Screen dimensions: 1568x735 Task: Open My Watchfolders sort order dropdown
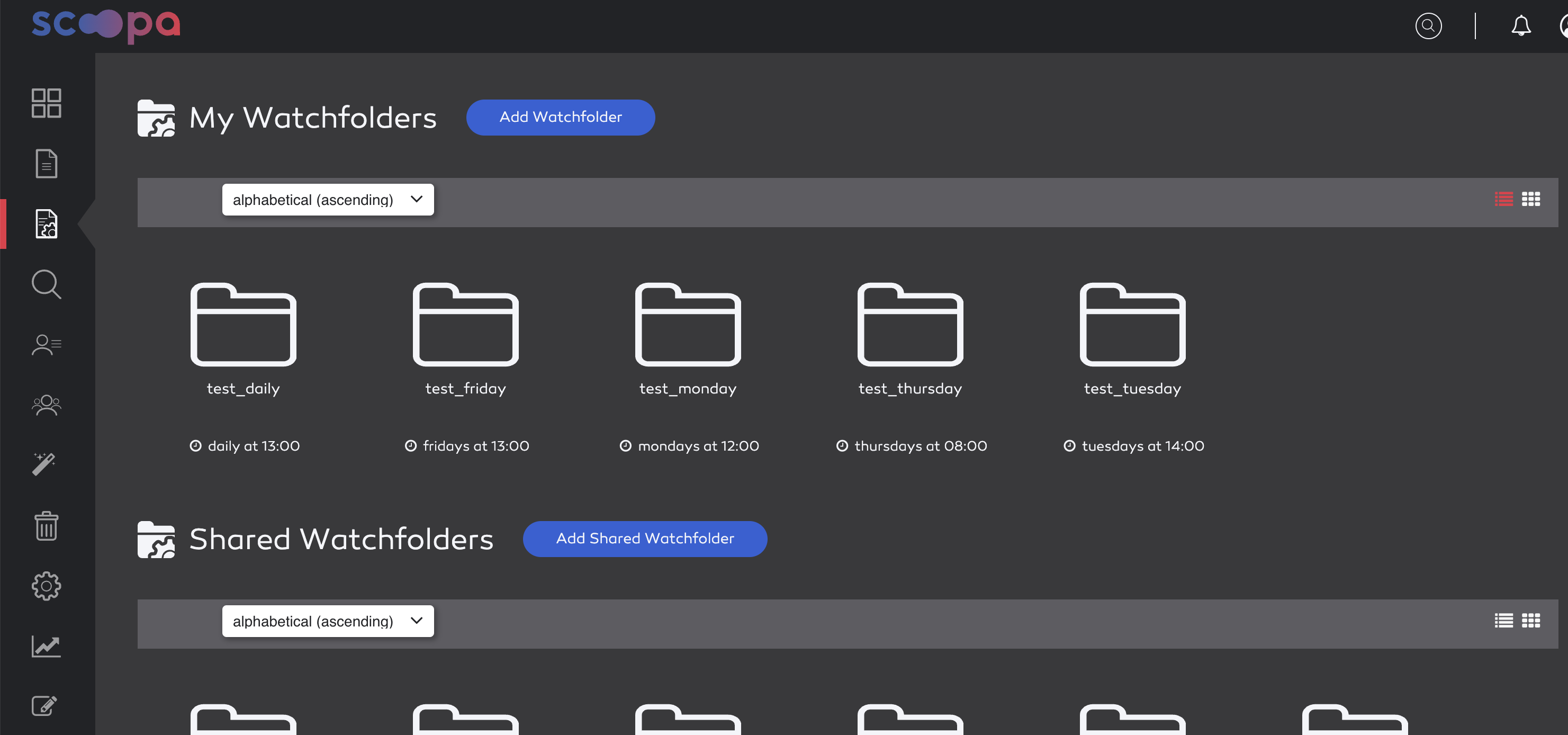[x=328, y=200]
